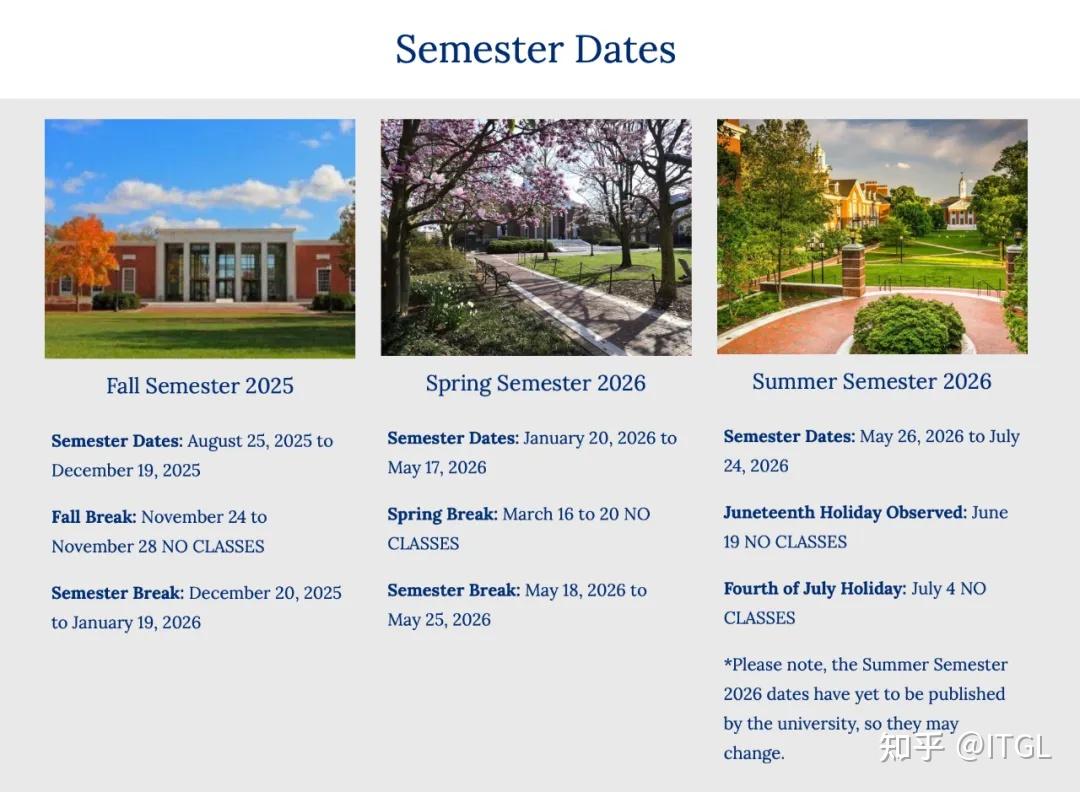1080x792 pixels.
Task: Click the Fall Break label
Action: [x=94, y=517]
